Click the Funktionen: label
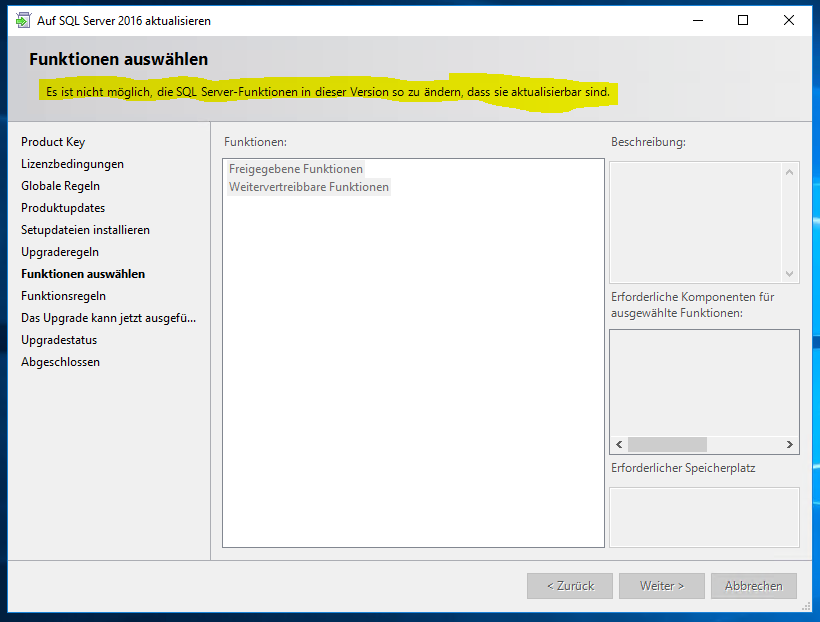This screenshot has height=622, width=820. [255, 142]
